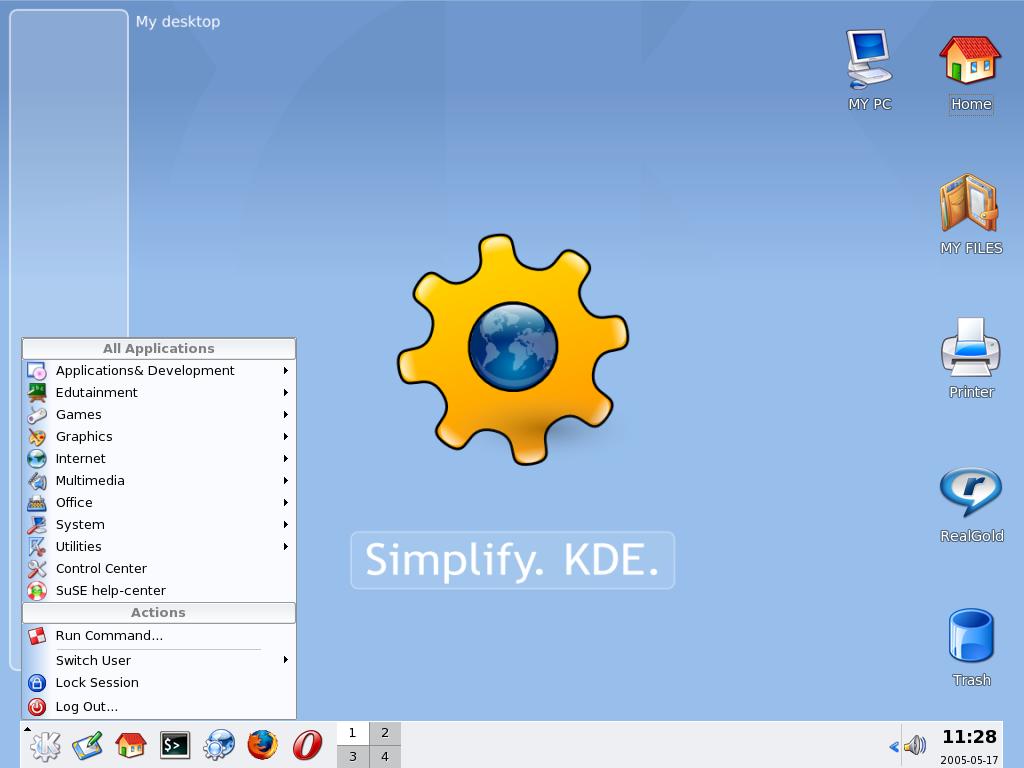Click the Multimedia menu label
Screen dimensions: 1024x768
[x=90, y=481]
